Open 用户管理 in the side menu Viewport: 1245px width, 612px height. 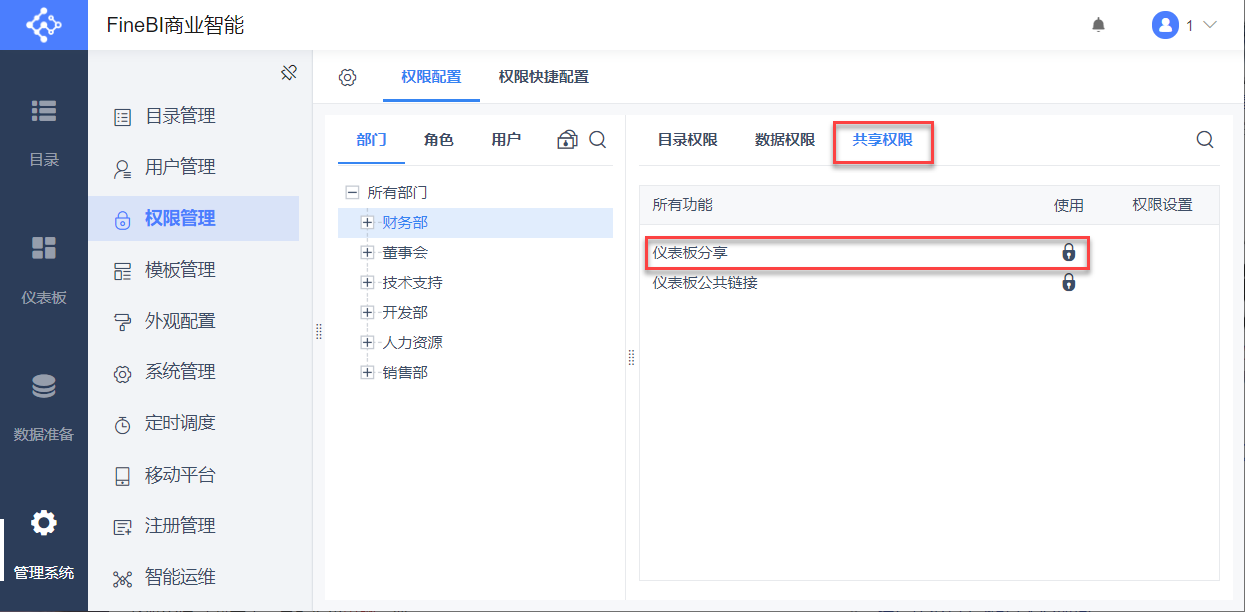click(180, 167)
